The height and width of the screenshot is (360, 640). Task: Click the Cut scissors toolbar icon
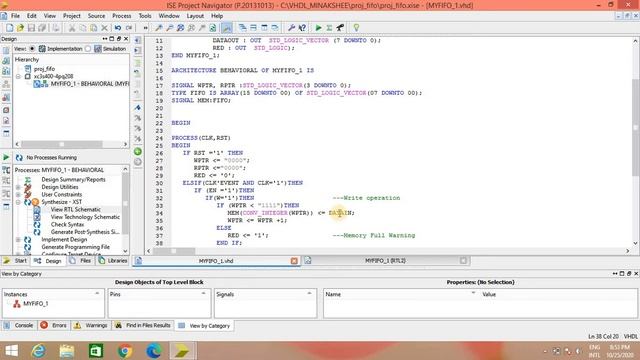(x=72, y=28)
